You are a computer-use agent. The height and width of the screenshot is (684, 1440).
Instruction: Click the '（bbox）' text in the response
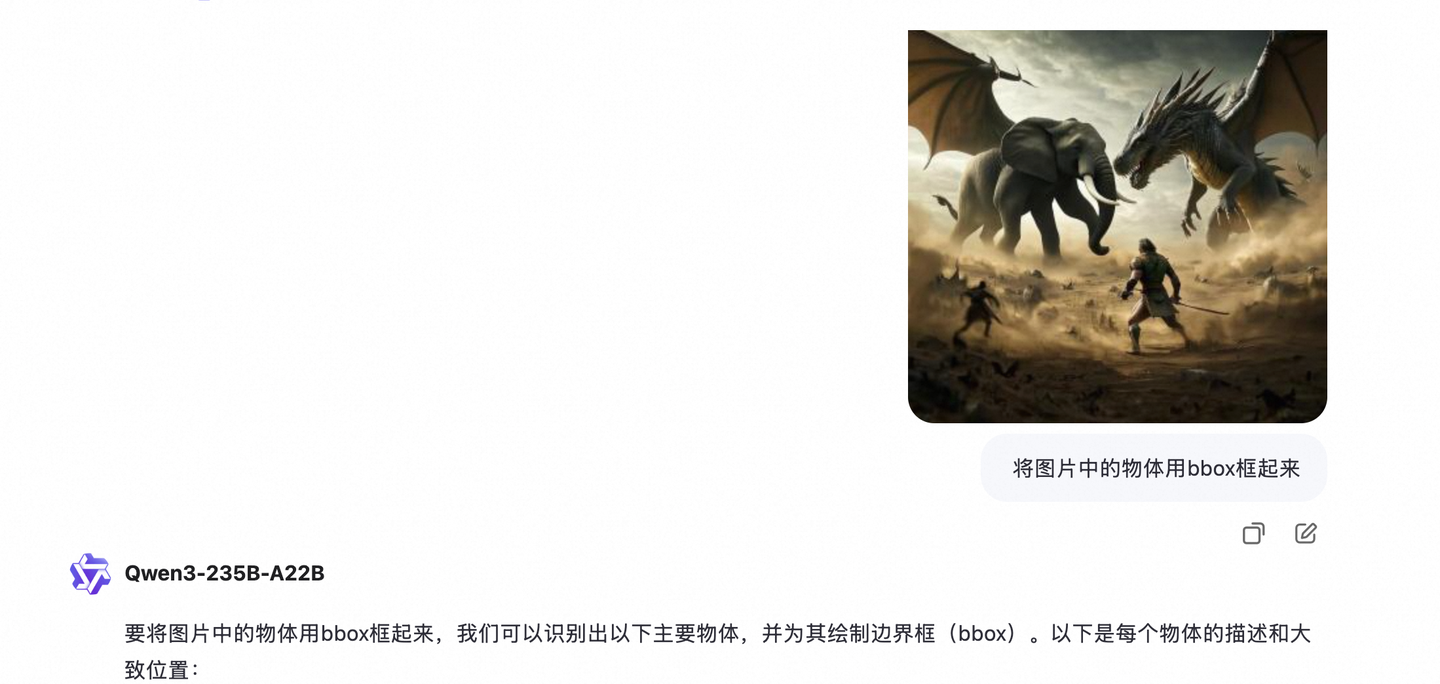tap(986, 634)
